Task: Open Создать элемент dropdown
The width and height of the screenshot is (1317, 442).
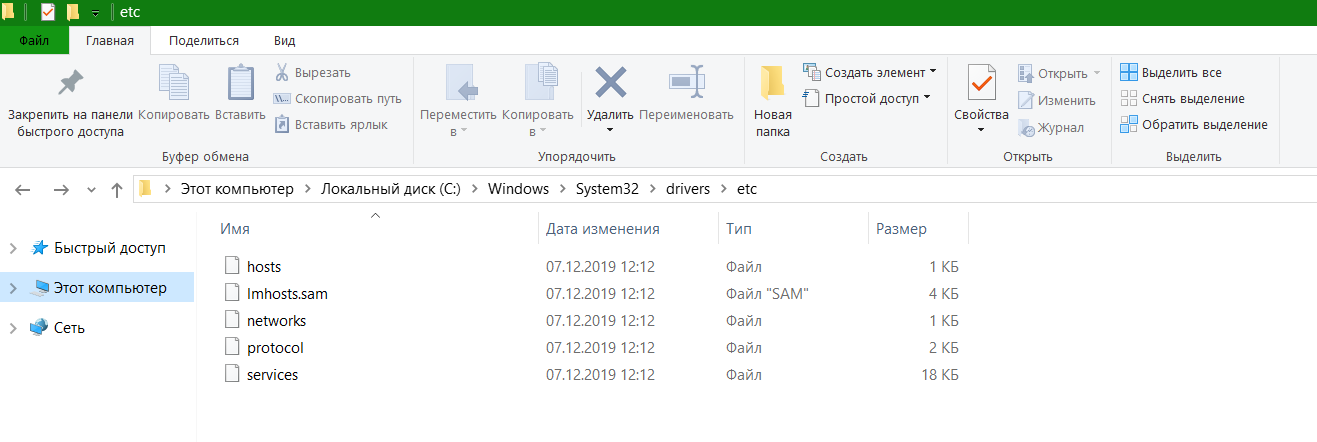Action: [870, 73]
